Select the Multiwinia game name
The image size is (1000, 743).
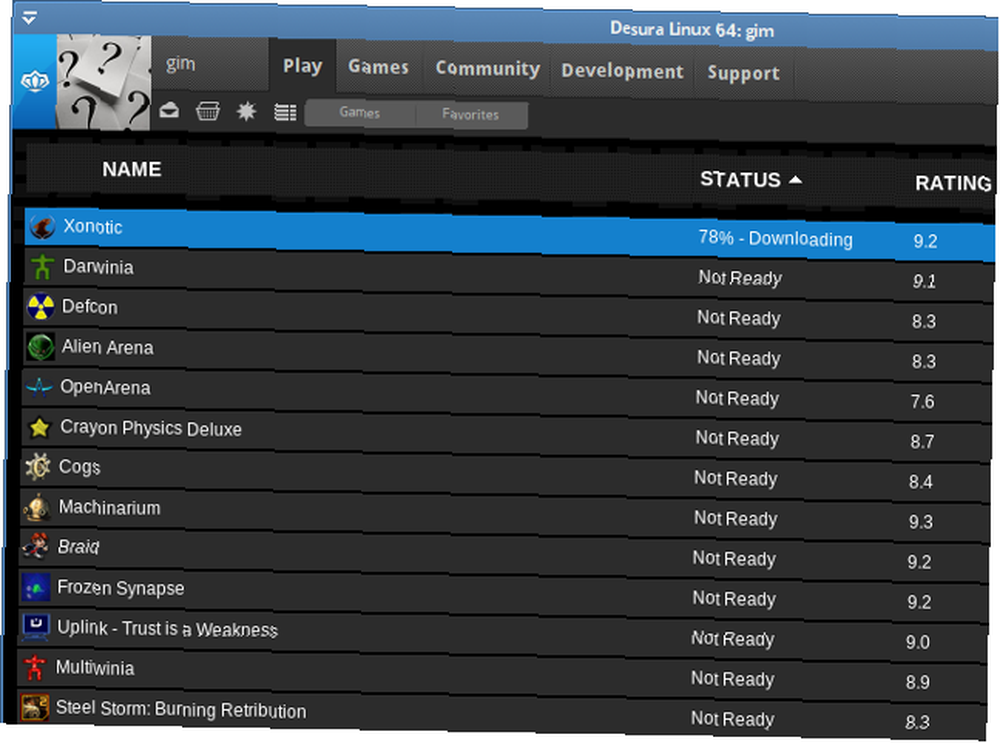(x=95, y=668)
